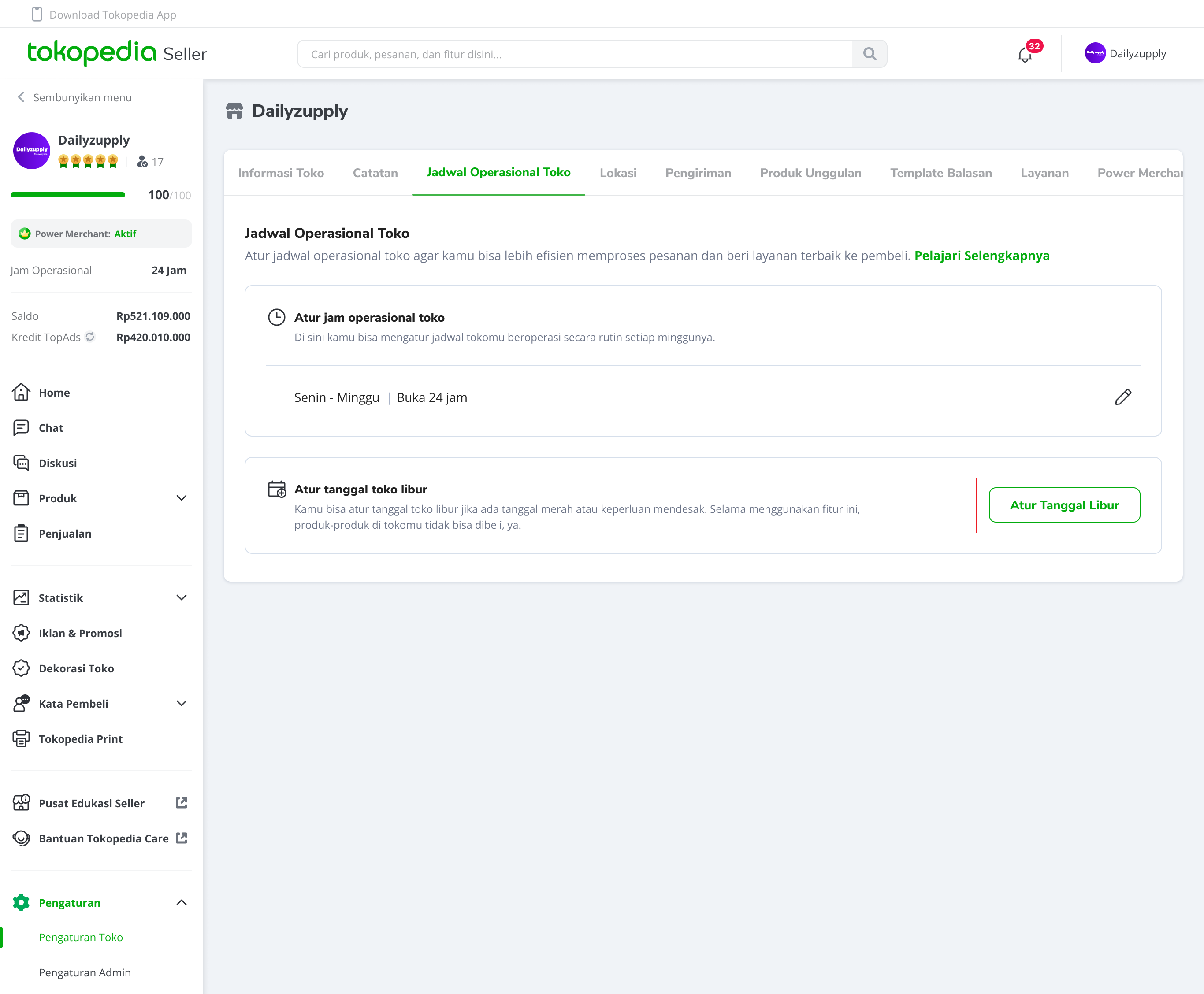
Task: Click the followers count 17
Action: 151,162
